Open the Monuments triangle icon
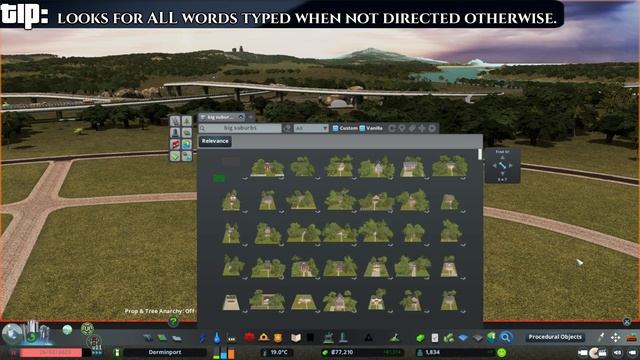Viewport: 640px width, 360px height. (369, 338)
